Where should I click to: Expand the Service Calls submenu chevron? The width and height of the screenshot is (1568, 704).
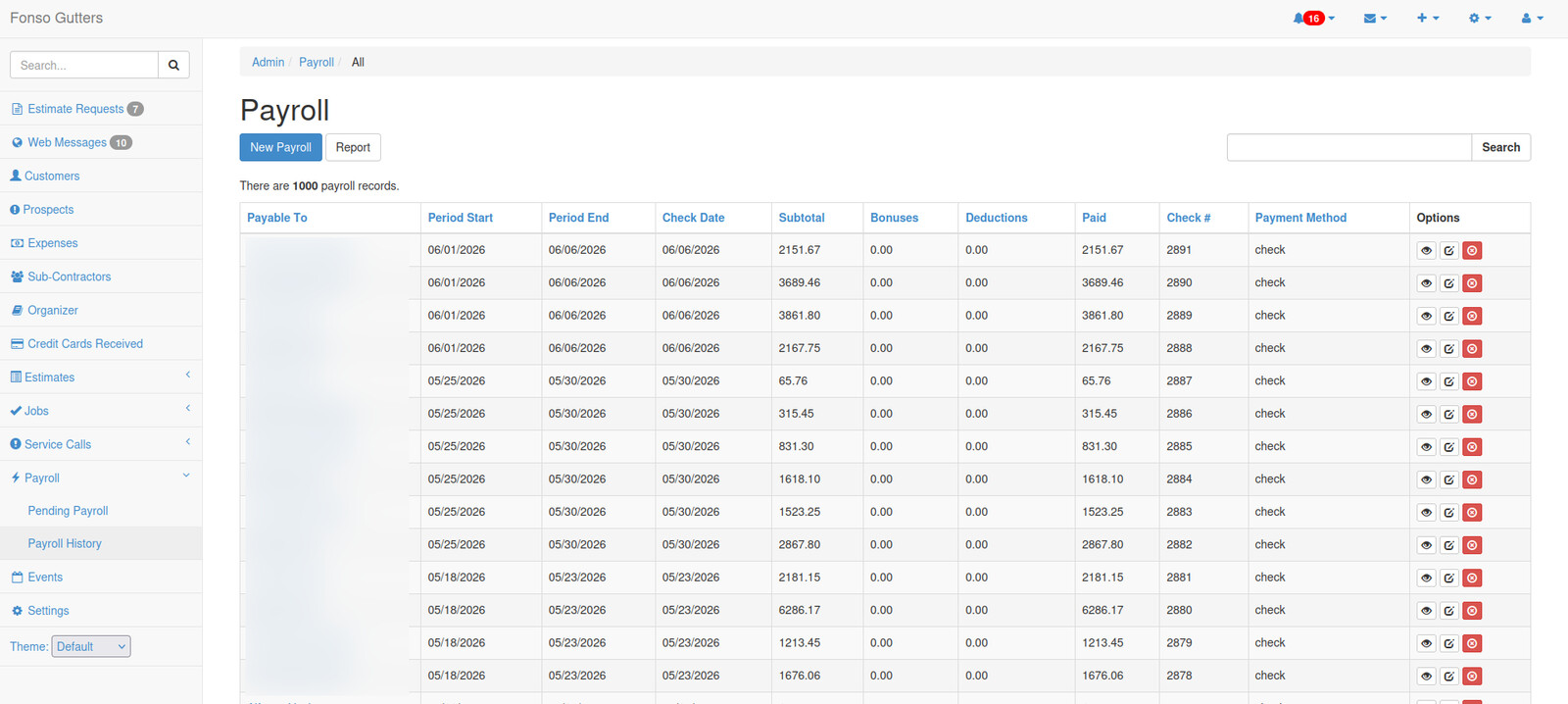pyautogui.click(x=187, y=442)
